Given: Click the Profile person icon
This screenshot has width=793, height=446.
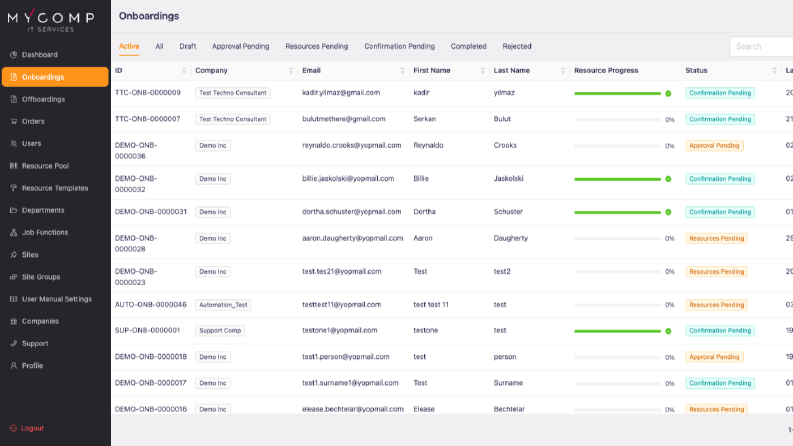Looking at the screenshot, I should click(14, 366).
